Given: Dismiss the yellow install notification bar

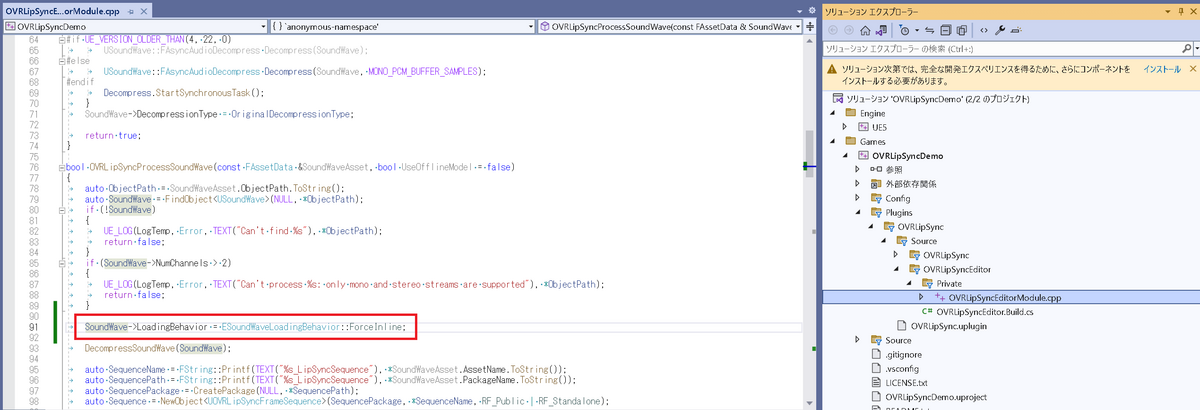Looking at the screenshot, I should 1193,70.
